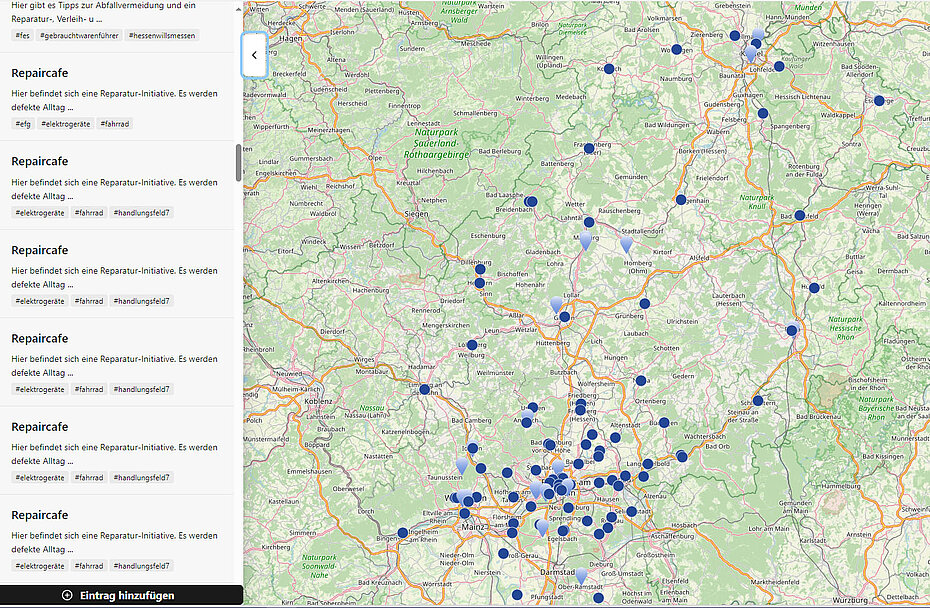930x608 pixels.
Task: Select the light blue teardrop marker near Homberg (Ohm)
Action: pyautogui.click(x=626, y=244)
